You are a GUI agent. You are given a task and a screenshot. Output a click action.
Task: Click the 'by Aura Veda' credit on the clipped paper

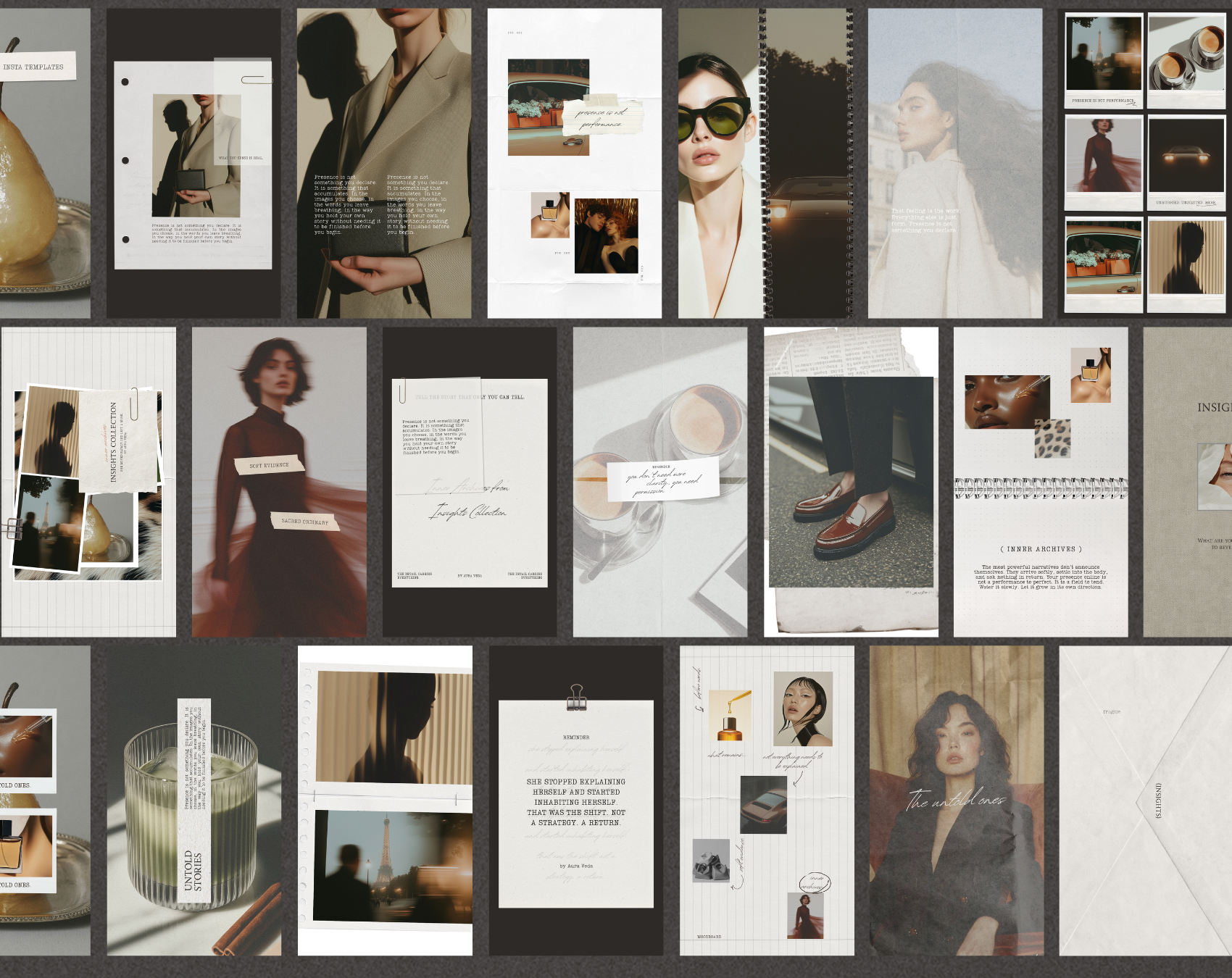pos(576,866)
